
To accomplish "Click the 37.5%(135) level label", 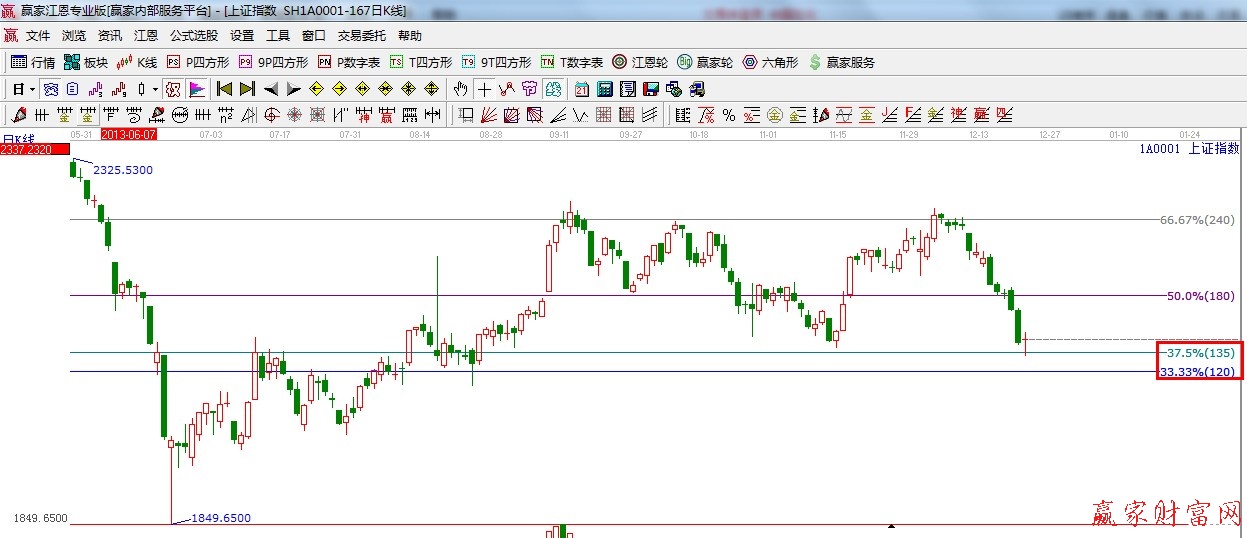I will 1201,353.
